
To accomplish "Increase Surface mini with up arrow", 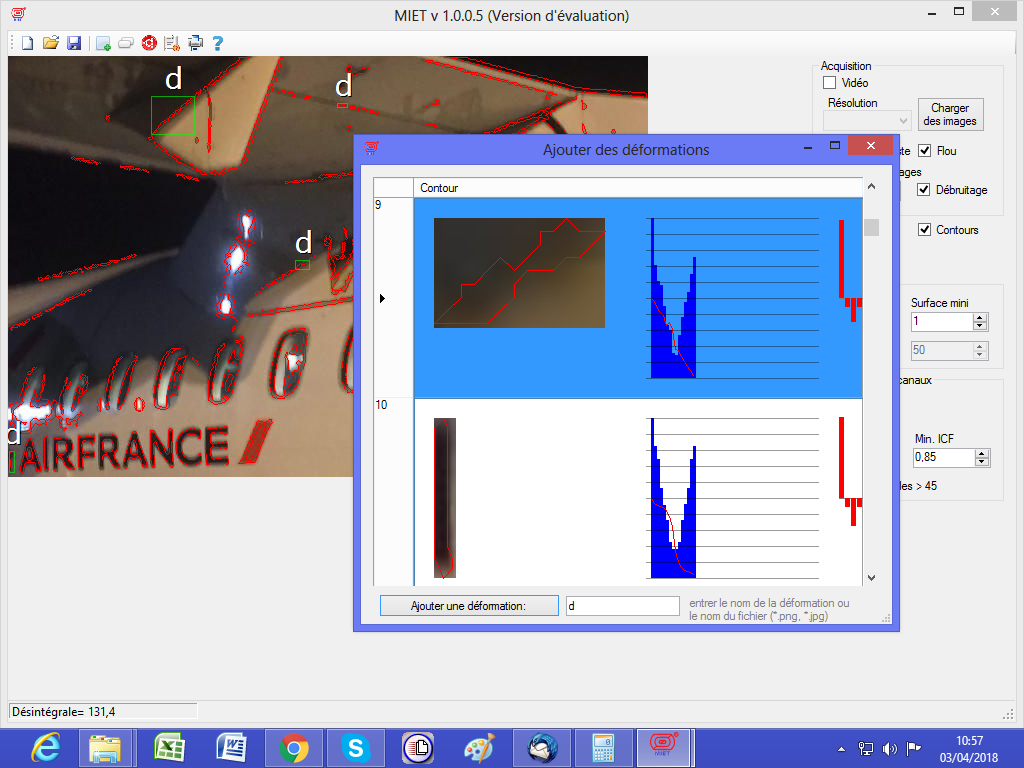I will [980, 318].
